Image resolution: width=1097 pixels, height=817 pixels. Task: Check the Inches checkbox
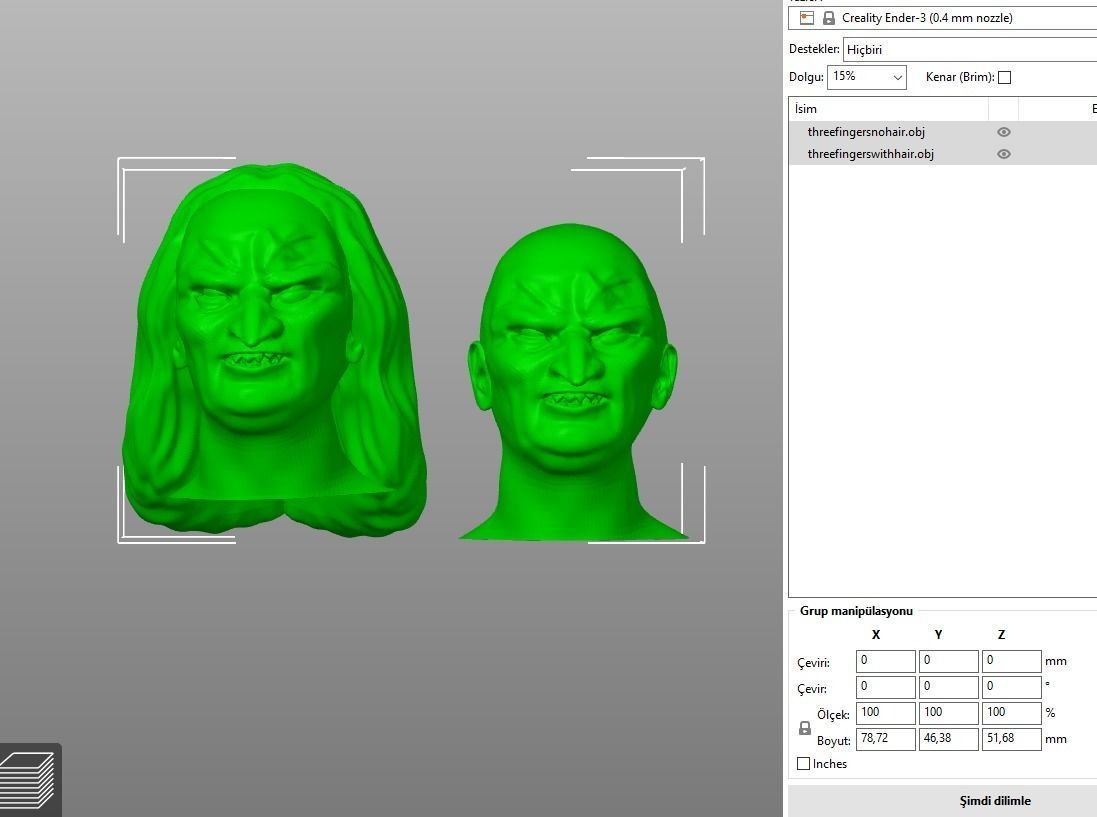[803, 763]
